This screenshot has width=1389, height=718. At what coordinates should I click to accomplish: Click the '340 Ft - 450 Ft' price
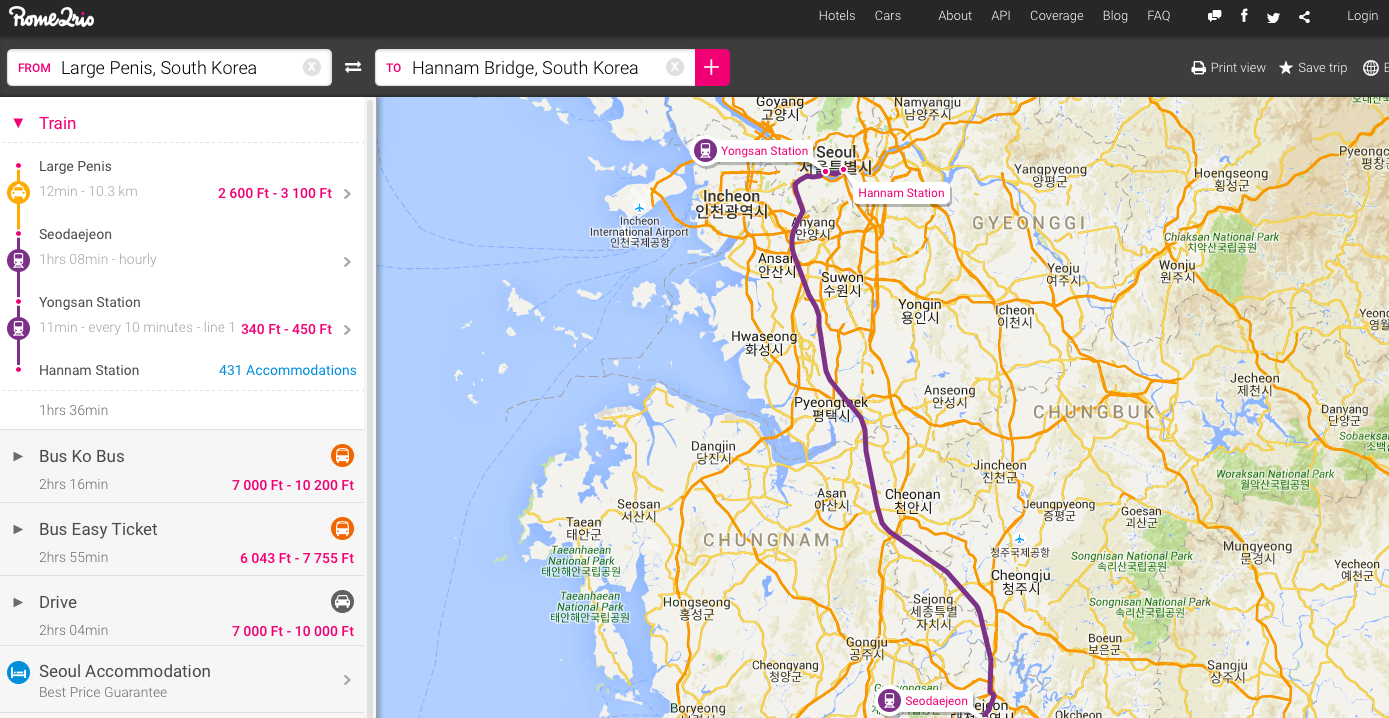[286, 329]
